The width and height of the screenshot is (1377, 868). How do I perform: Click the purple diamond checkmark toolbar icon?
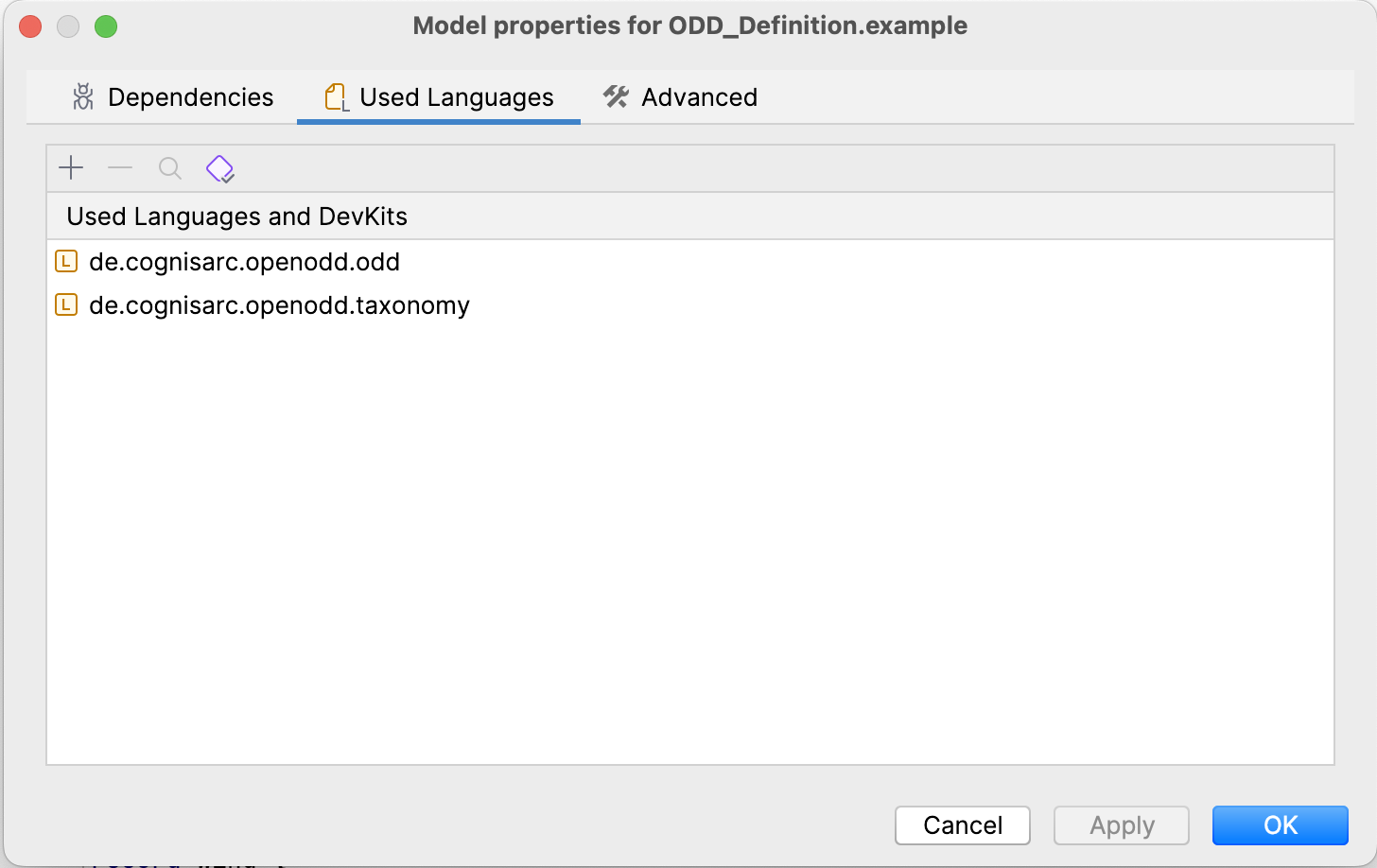(220, 169)
